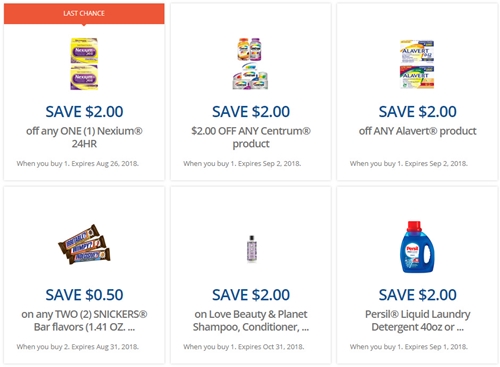Open 'off ANY Alavert product' description
Image resolution: width=500 pixels, height=367 pixels.
417,131
